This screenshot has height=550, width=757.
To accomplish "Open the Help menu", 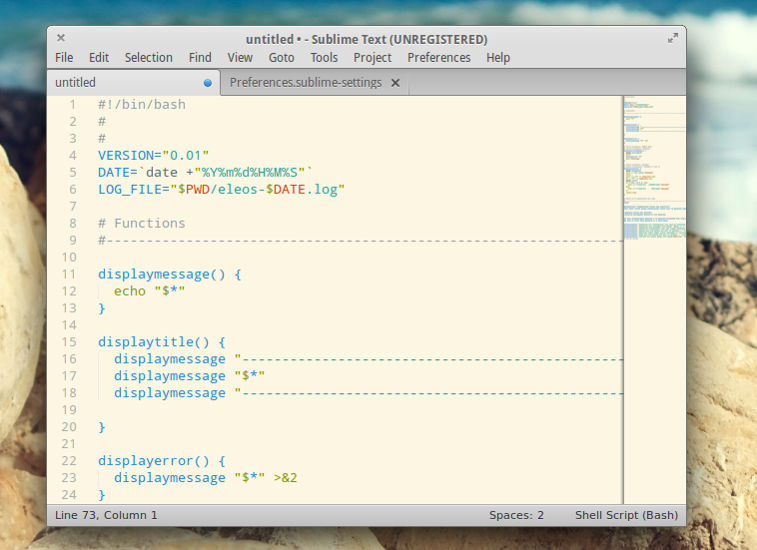I will click(x=498, y=57).
